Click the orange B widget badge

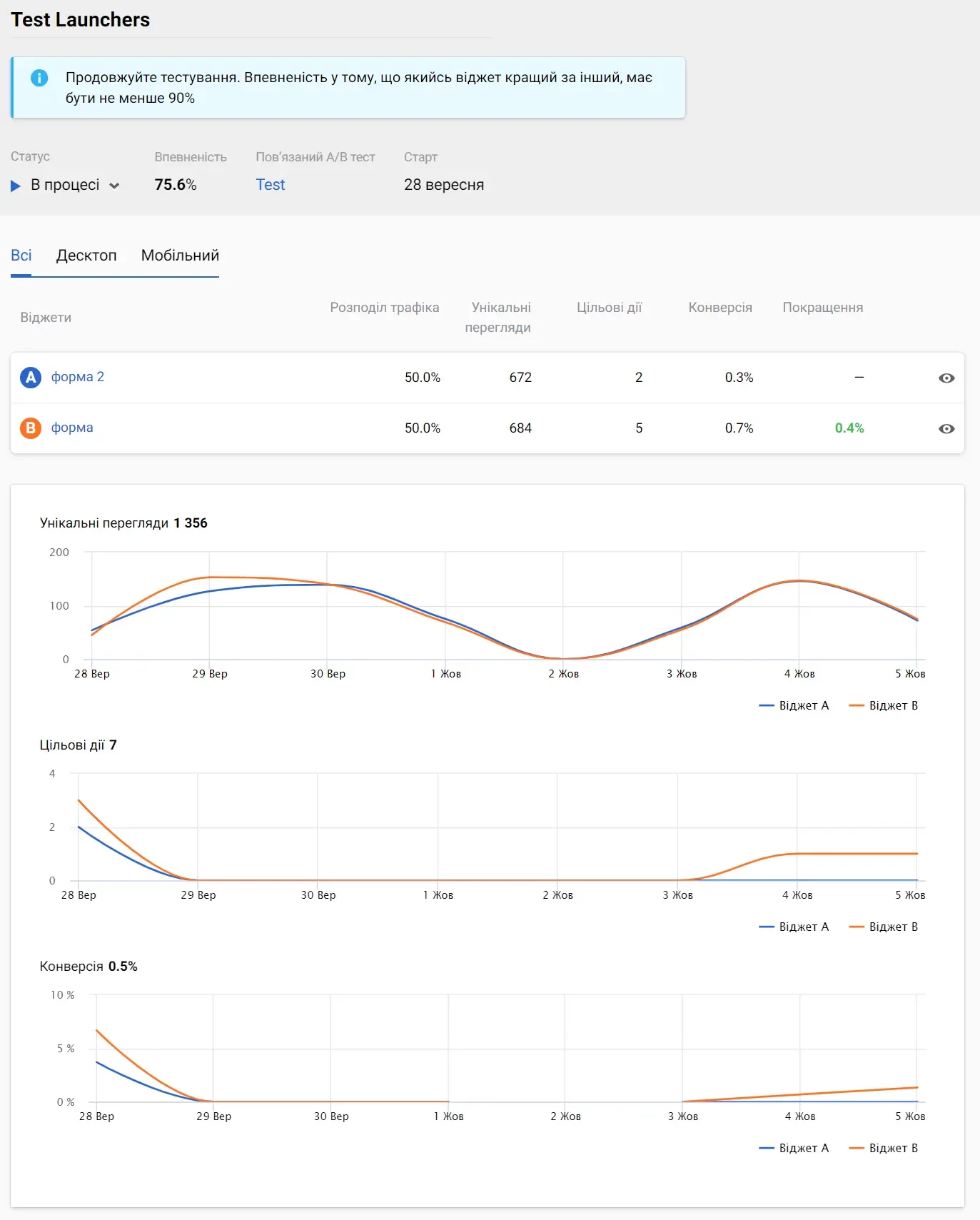click(30, 428)
